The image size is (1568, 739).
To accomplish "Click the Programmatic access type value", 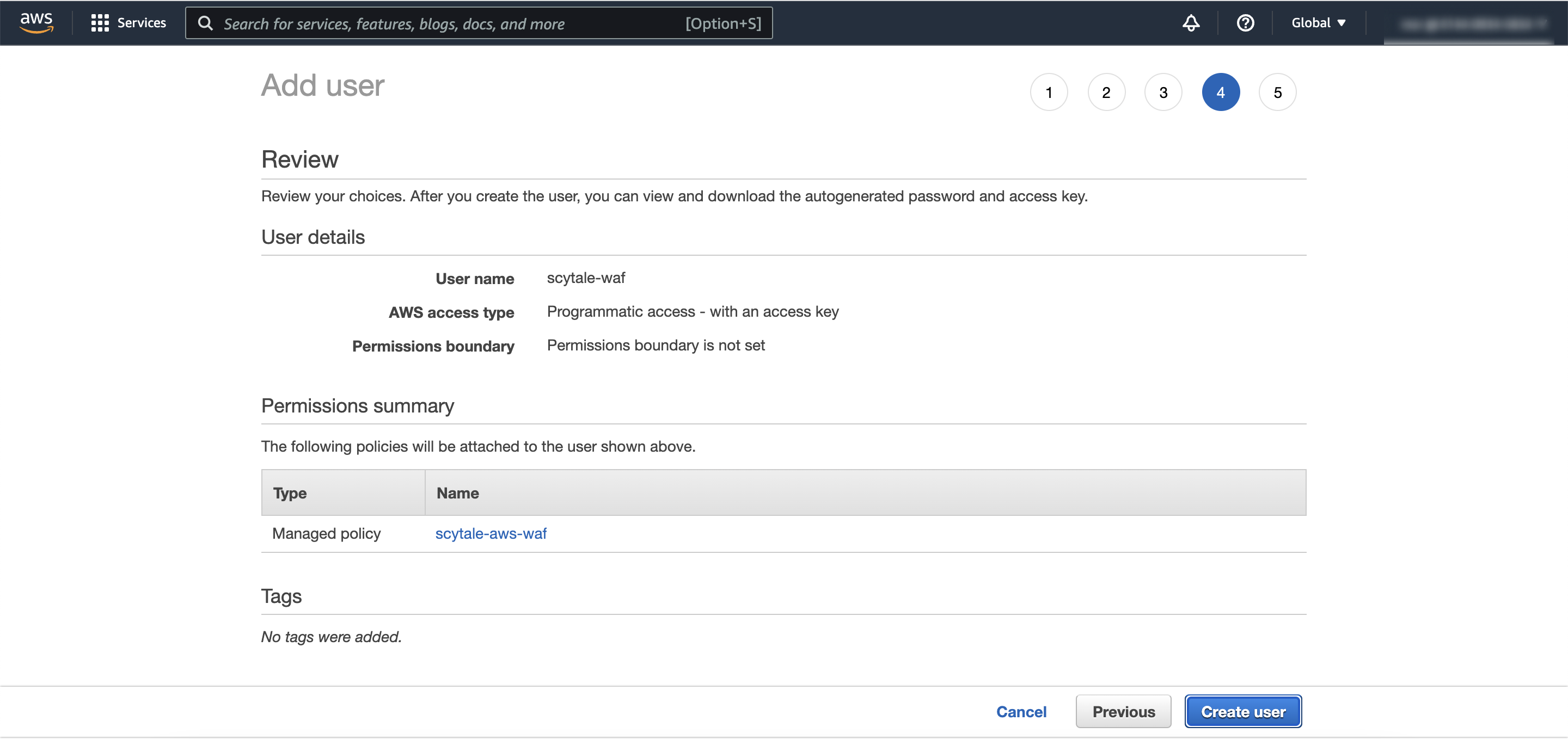I will coord(693,312).
